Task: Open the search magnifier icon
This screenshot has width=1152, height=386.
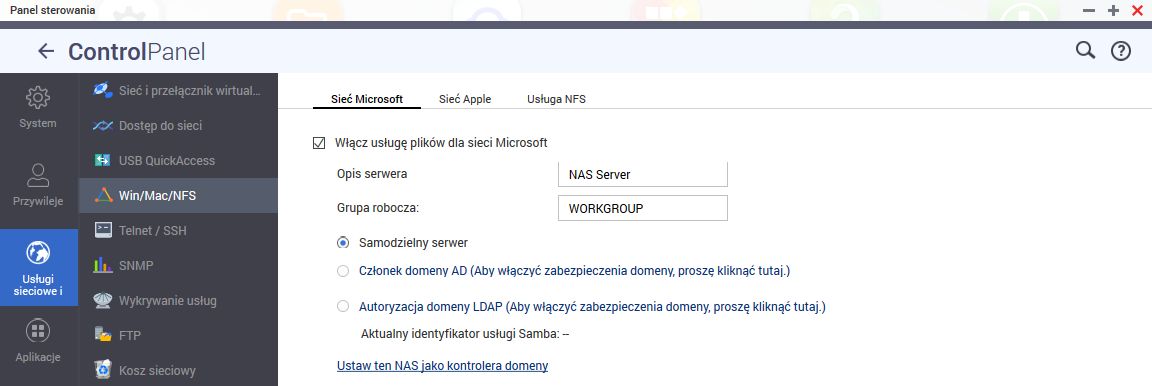Action: coord(1085,50)
